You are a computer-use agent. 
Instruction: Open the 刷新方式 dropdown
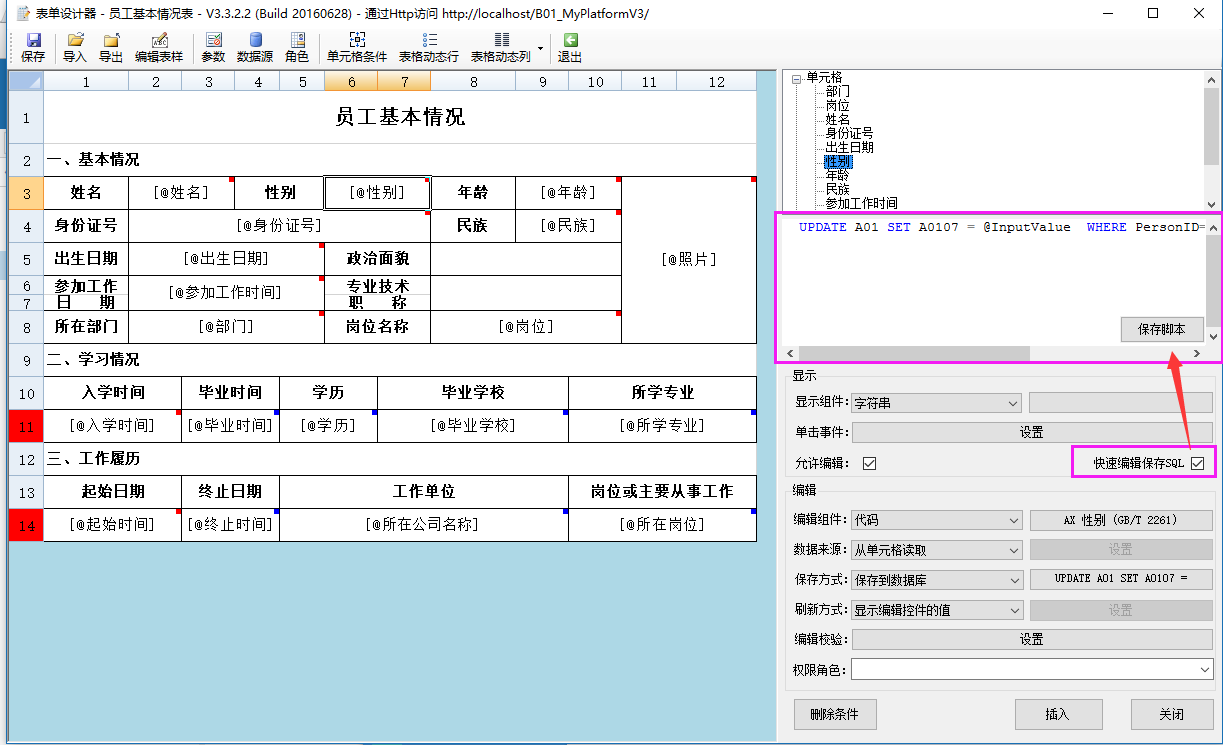click(x=935, y=610)
